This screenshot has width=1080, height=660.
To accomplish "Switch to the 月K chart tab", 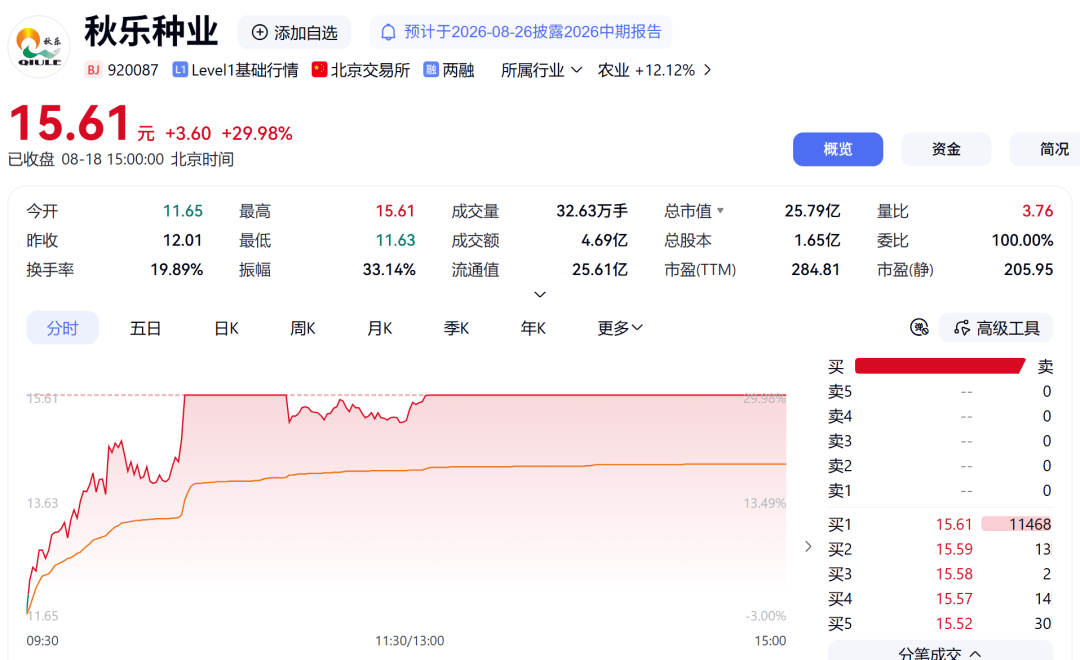I will coord(380,328).
